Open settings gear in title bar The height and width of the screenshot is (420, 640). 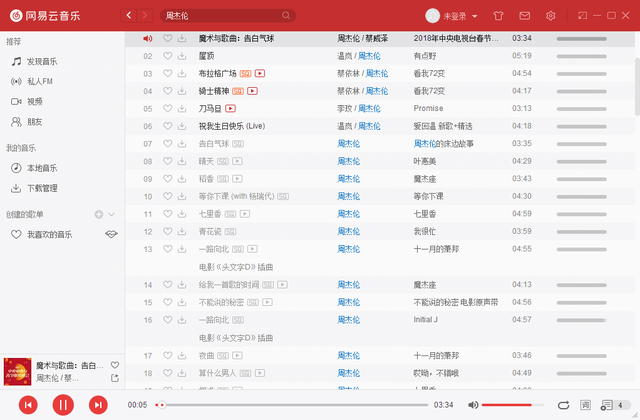551,16
